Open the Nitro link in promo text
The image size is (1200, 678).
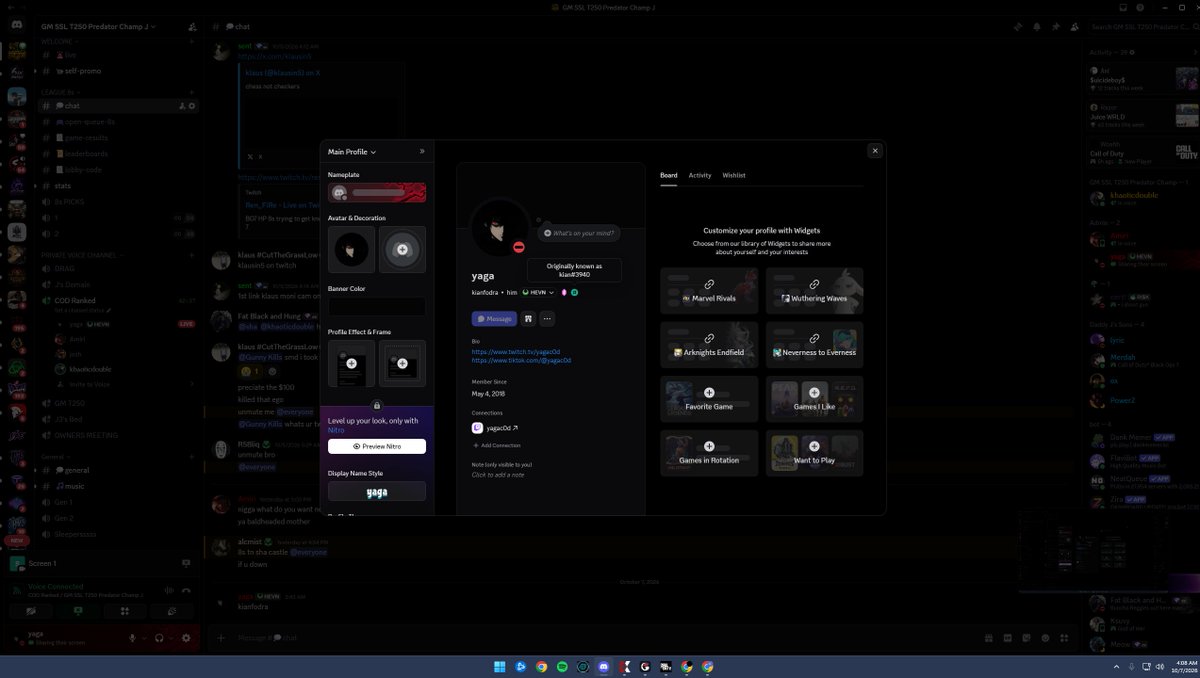point(336,430)
